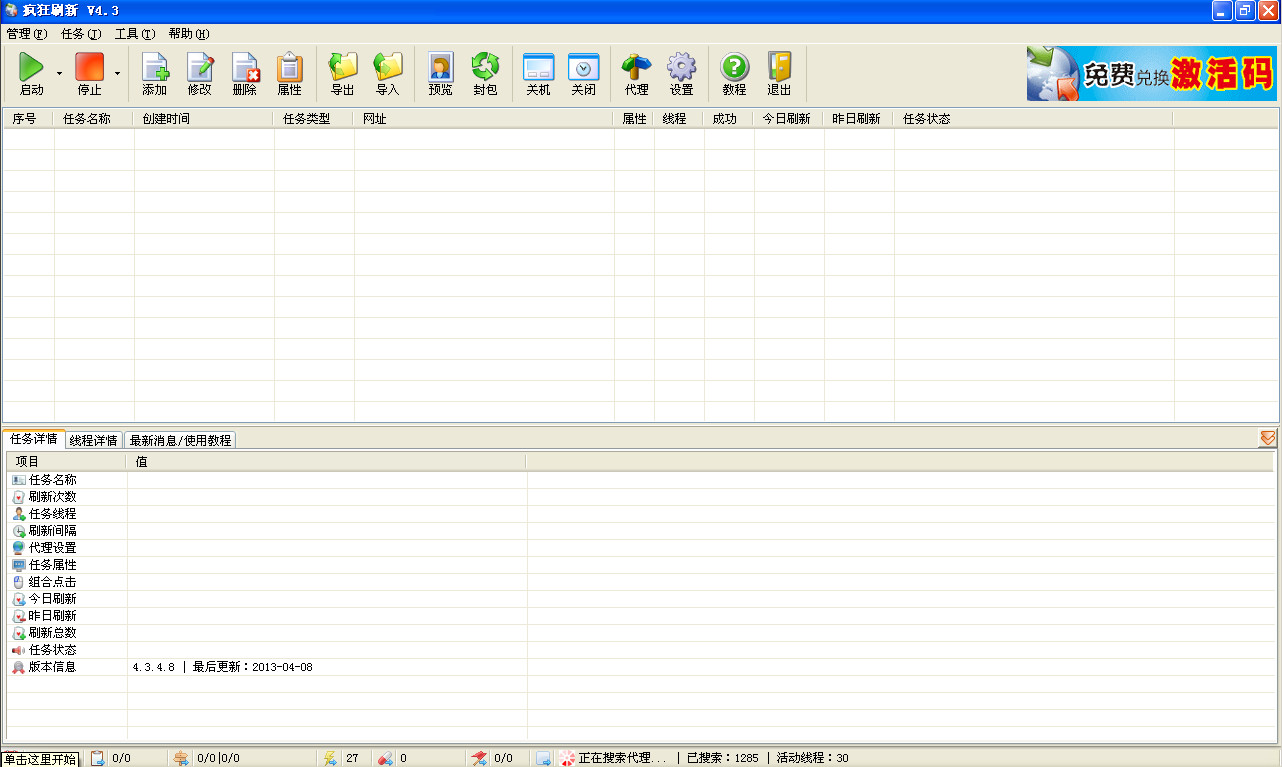
Task: Click the red 停止 stop icon
Action: [x=89, y=68]
